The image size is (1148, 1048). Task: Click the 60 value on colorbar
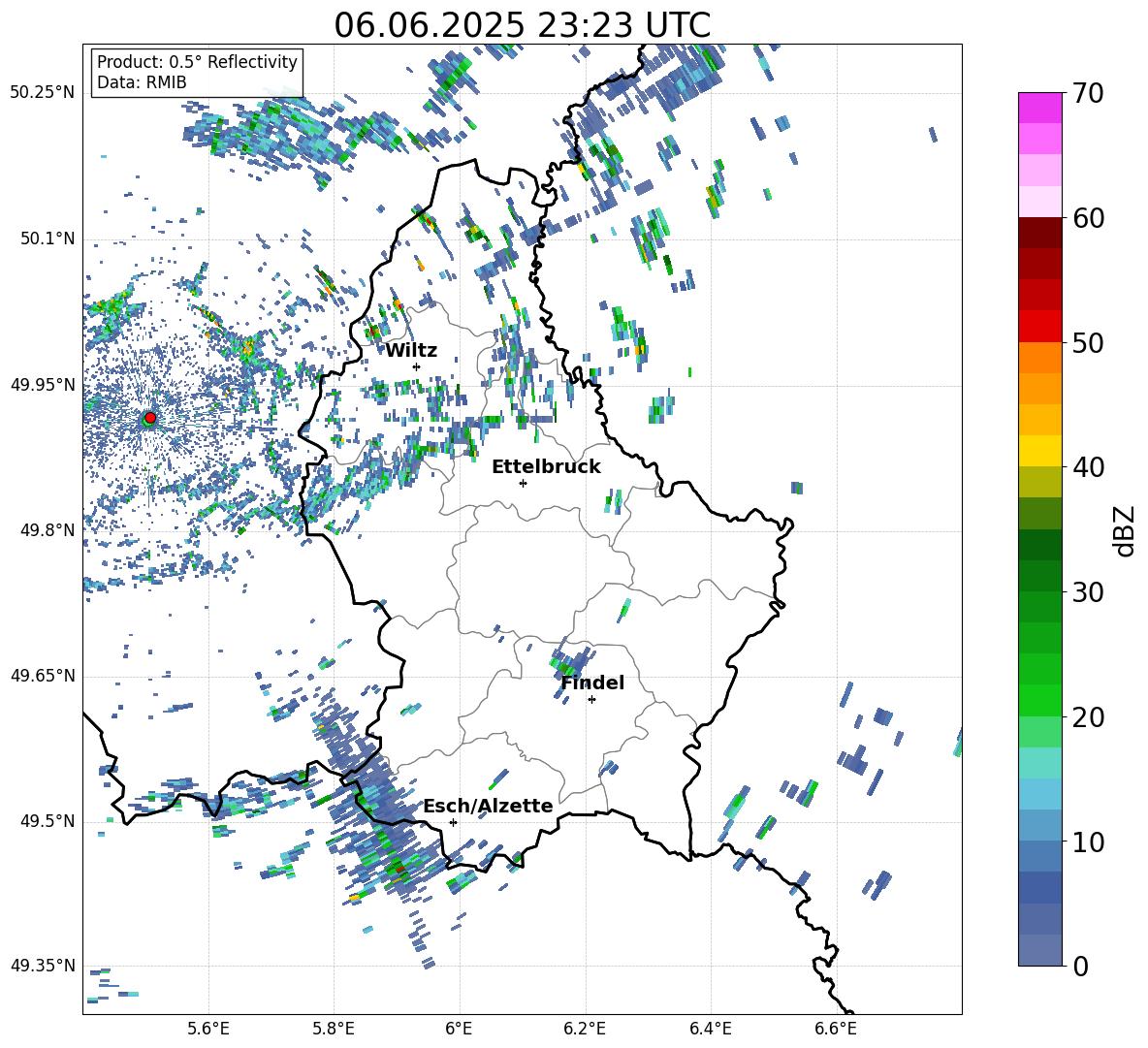(1088, 218)
